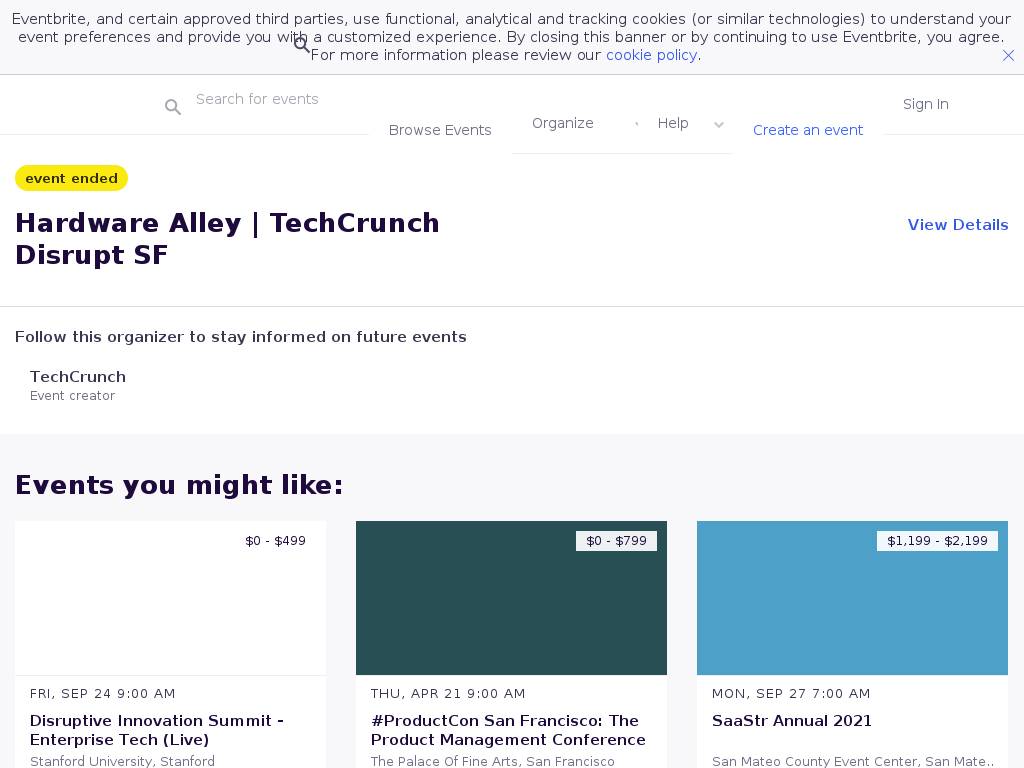The width and height of the screenshot is (1024, 768).
Task: Click Sign In
Action: [x=925, y=104]
